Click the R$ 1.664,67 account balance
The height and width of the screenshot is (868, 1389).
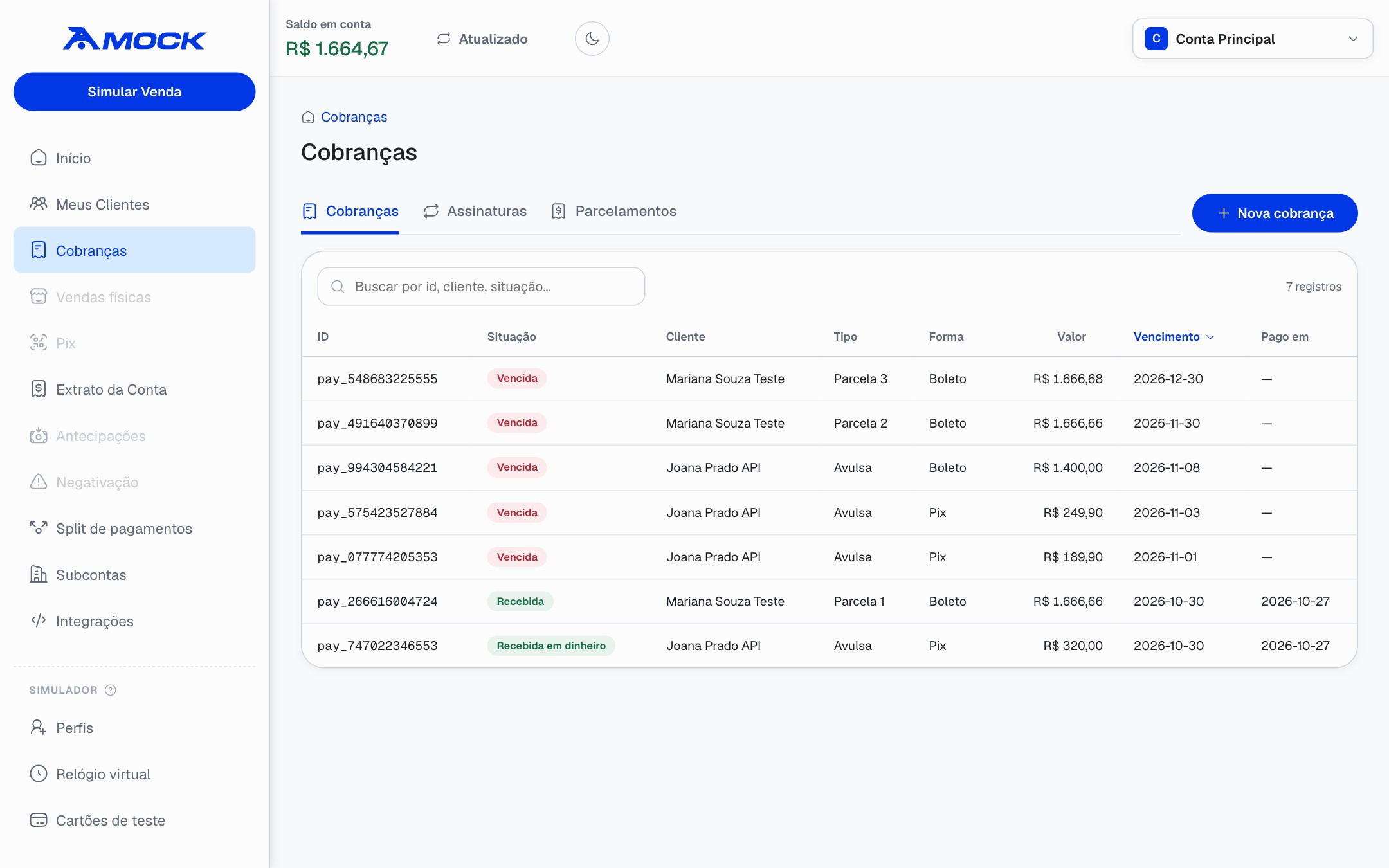(337, 49)
